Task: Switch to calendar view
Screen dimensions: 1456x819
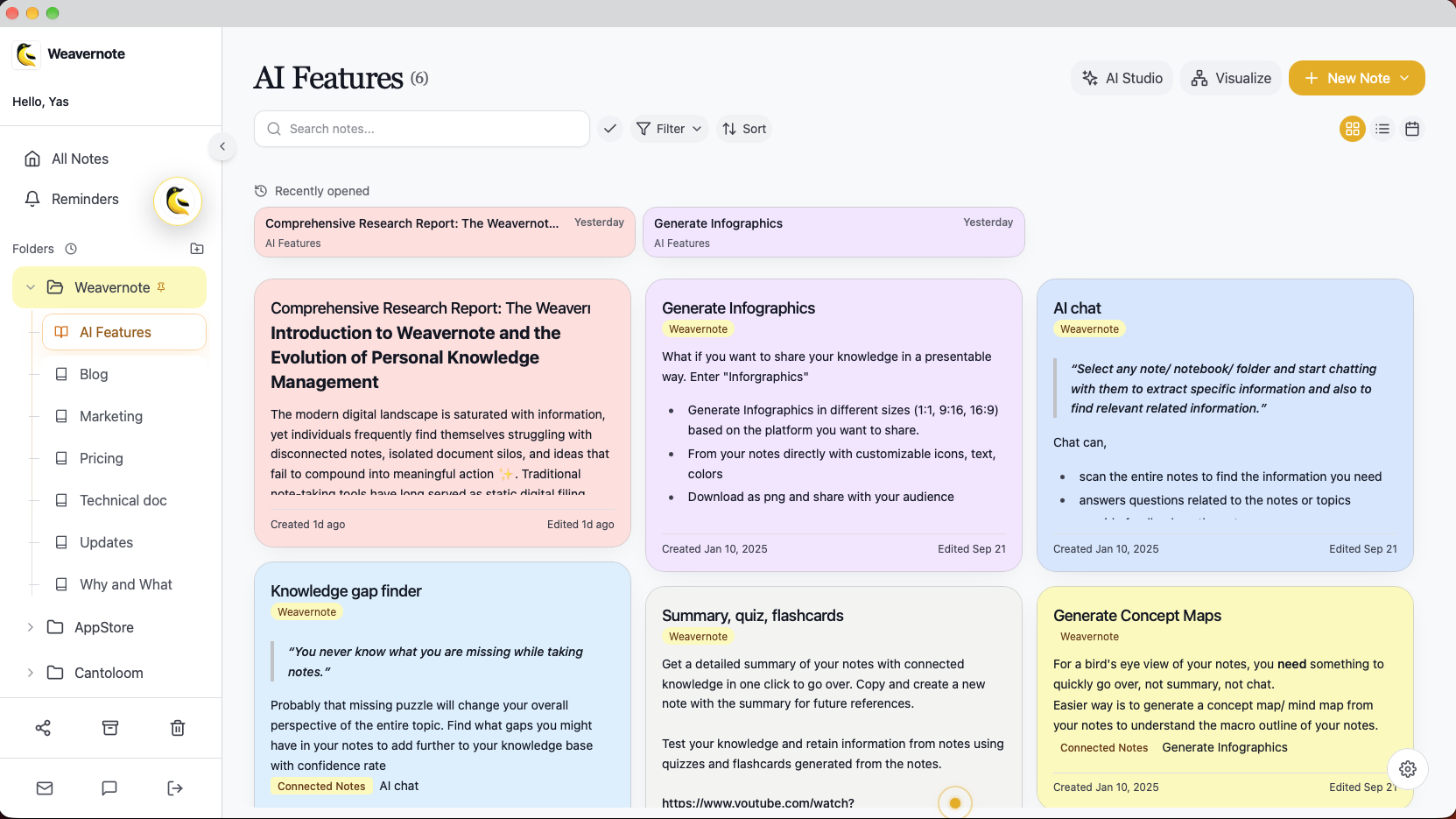Action: tap(1412, 129)
